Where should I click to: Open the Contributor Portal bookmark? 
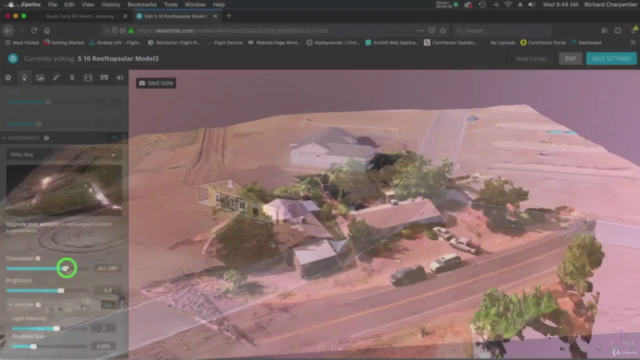pos(543,42)
